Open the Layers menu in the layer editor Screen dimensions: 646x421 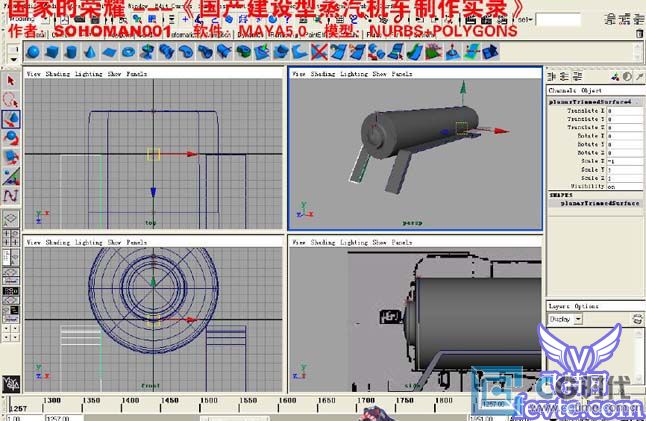(x=559, y=306)
